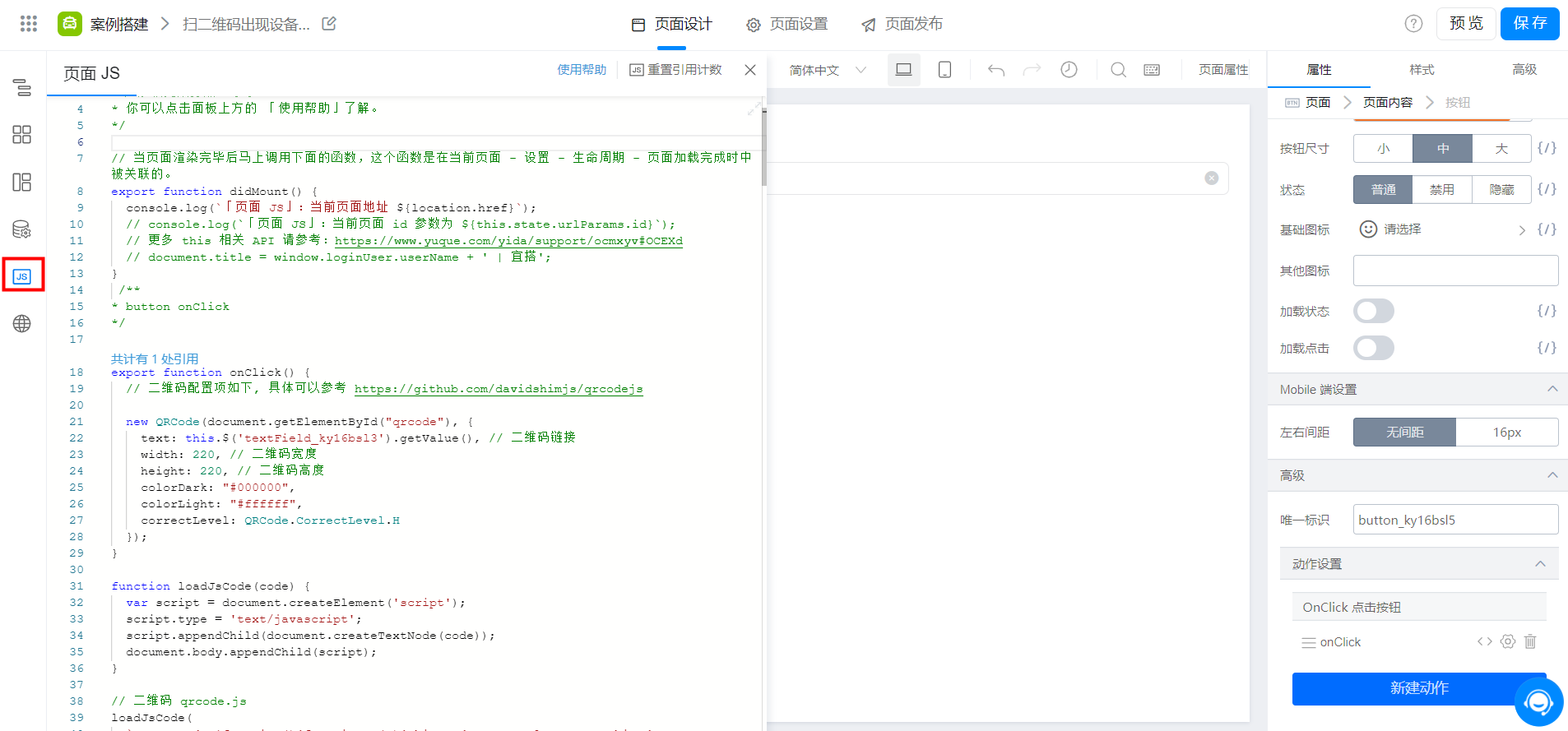Open the component library grid icon
Viewport: 1568px width, 731px height.
[22, 135]
